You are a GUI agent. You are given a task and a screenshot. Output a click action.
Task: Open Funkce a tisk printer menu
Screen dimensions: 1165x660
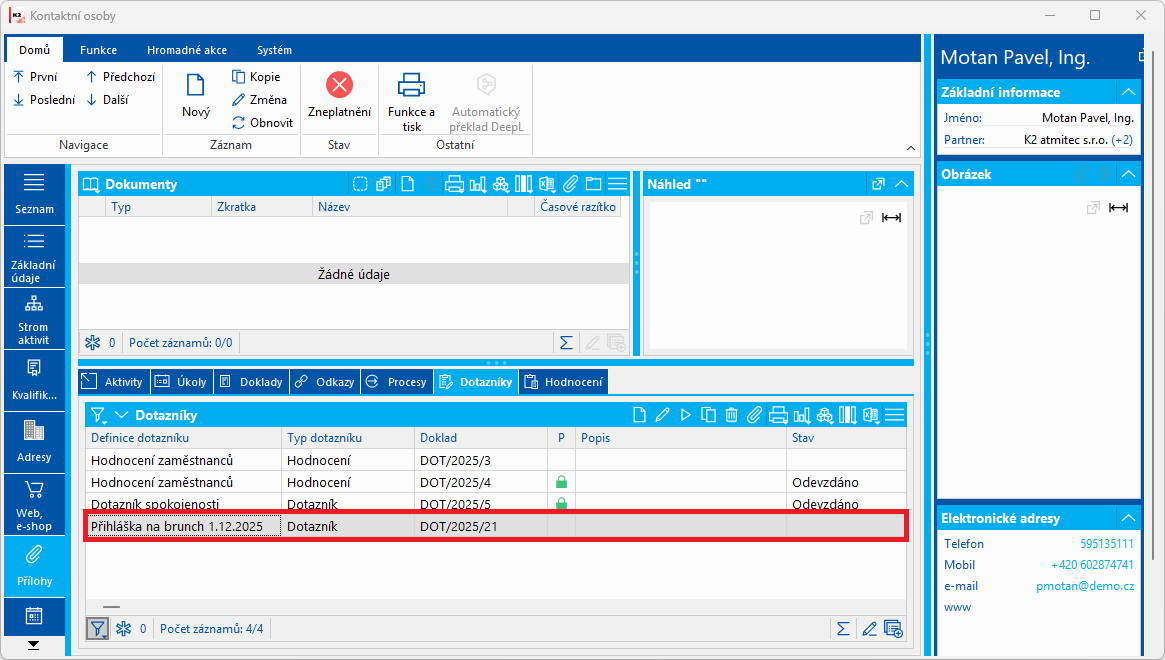pos(412,102)
